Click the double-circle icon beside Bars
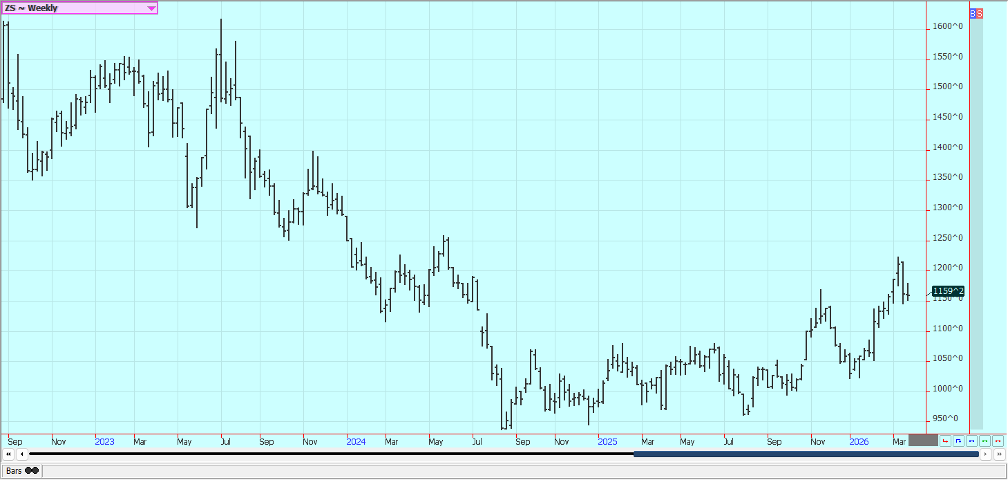Viewport: 1008px width, 480px height. point(32,470)
